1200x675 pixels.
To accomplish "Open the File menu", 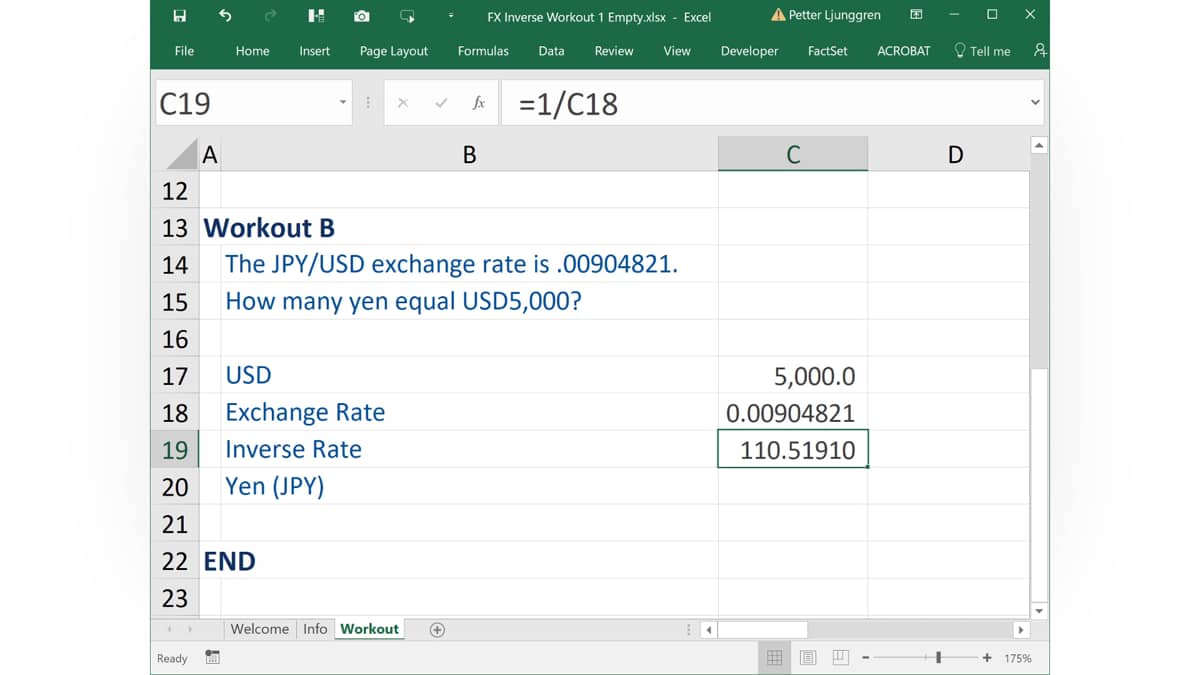I will point(184,51).
